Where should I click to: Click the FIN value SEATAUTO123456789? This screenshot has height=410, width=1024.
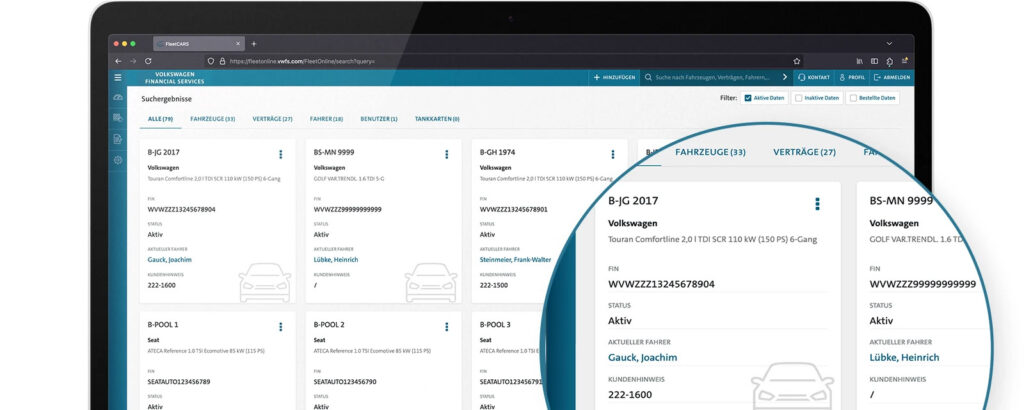pos(179,381)
